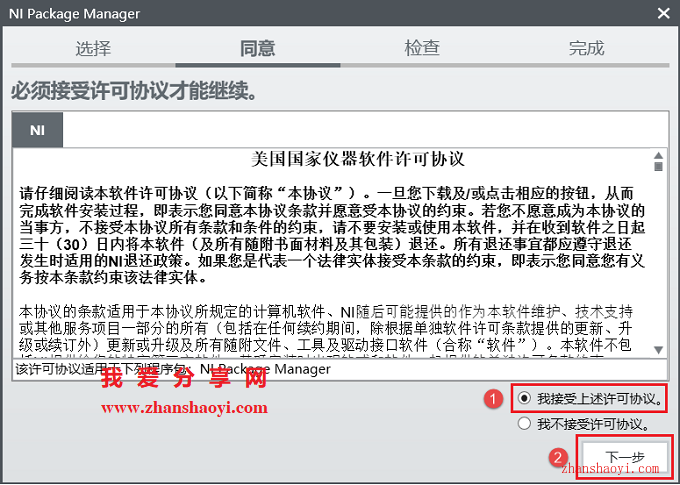680x485 pixels.
Task: Switch to the 同意 step tab
Action: [x=258, y=48]
